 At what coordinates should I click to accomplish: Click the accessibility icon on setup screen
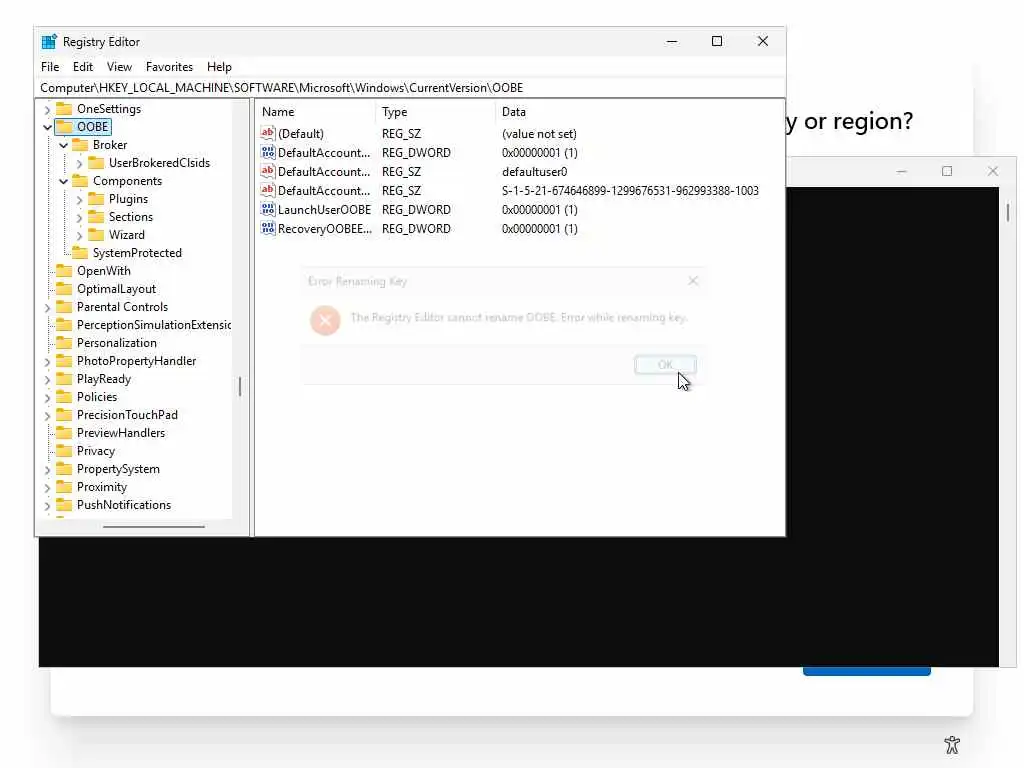[x=952, y=744]
